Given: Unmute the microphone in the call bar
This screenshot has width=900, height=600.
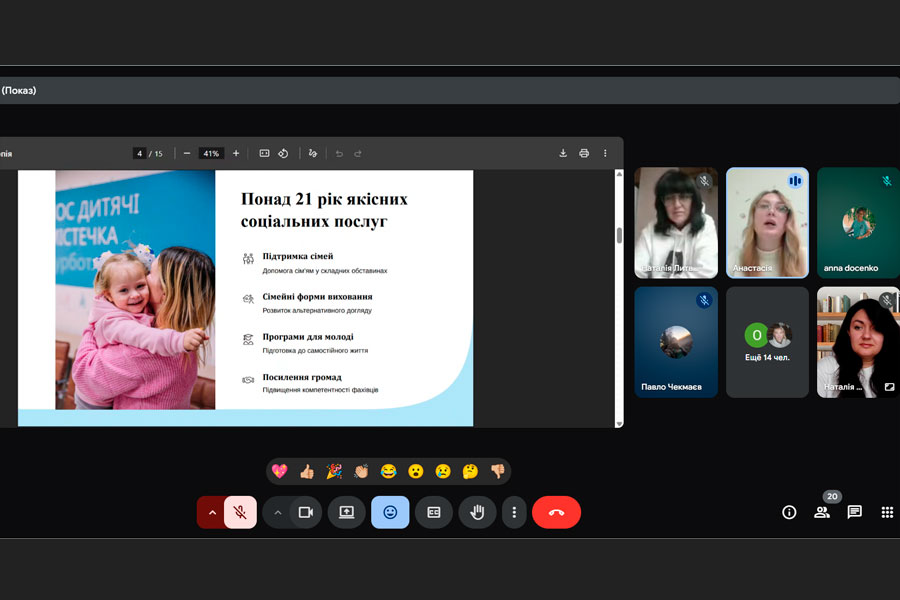Looking at the screenshot, I should (240, 512).
